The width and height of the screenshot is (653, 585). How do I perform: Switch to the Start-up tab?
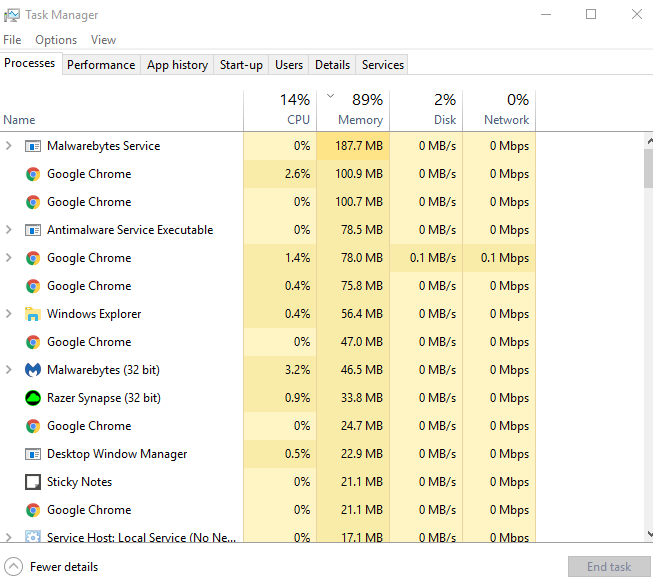coord(241,65)
